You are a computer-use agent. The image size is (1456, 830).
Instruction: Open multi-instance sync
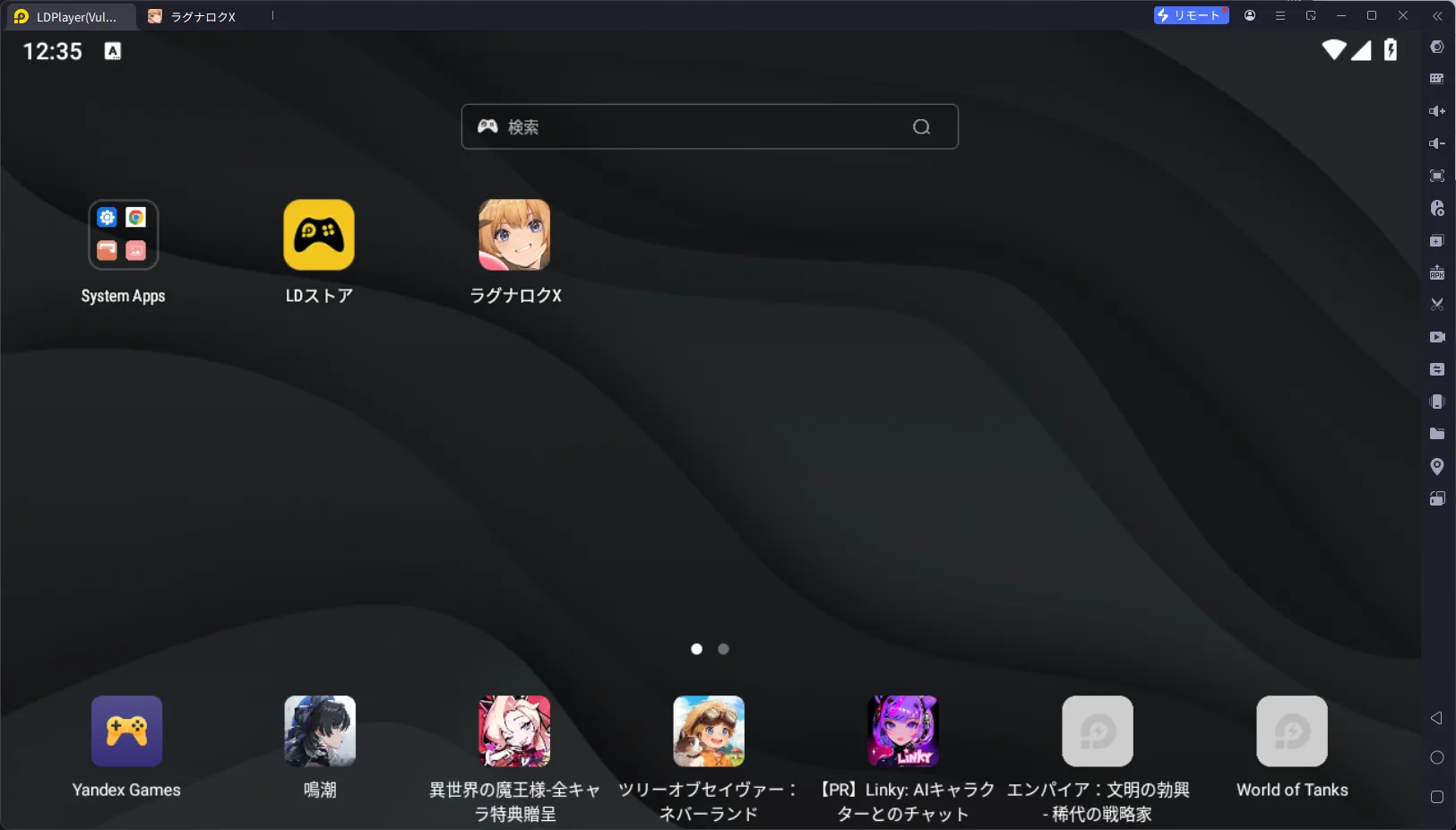[1437, 368]
